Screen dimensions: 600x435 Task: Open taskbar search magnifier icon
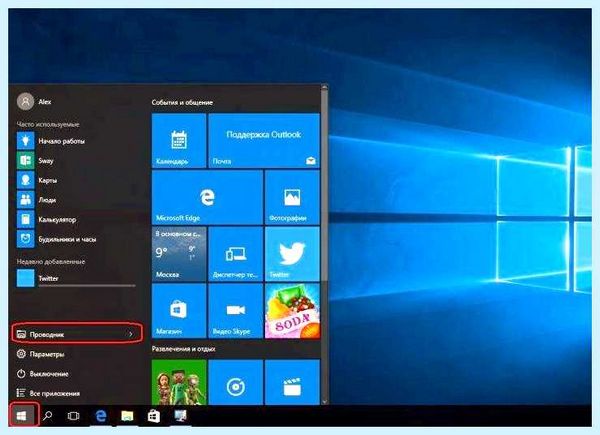(47, 415)
